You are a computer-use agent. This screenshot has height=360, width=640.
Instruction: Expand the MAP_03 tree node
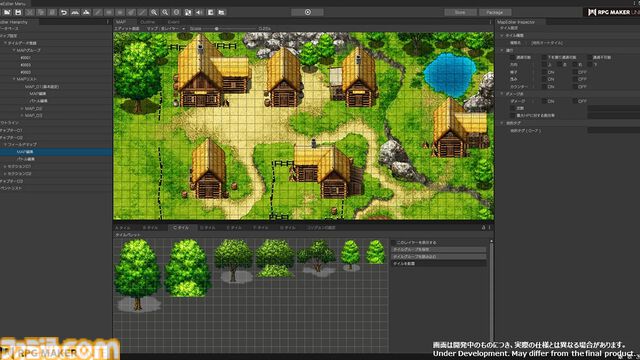[22, 116]
